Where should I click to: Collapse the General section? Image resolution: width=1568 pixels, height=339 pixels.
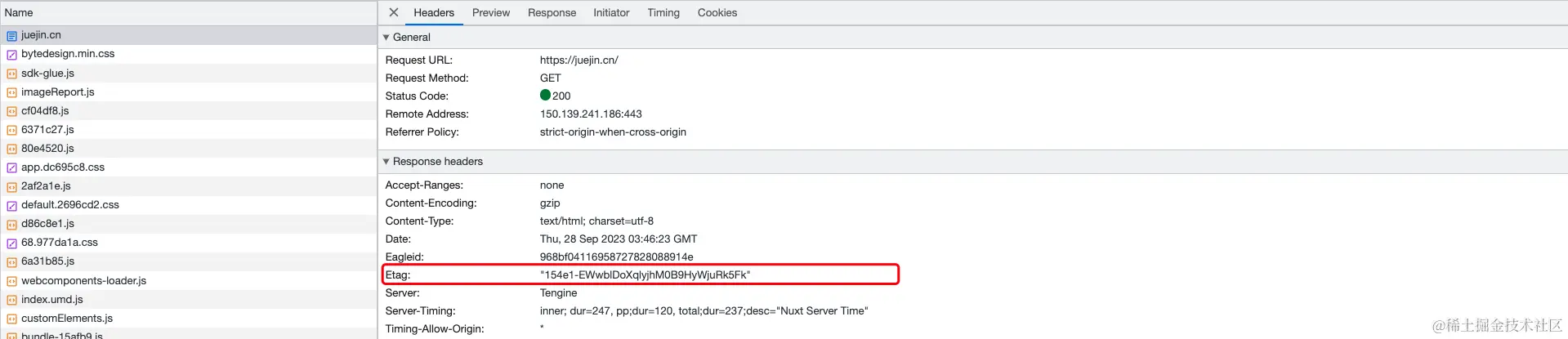[386, 38]
